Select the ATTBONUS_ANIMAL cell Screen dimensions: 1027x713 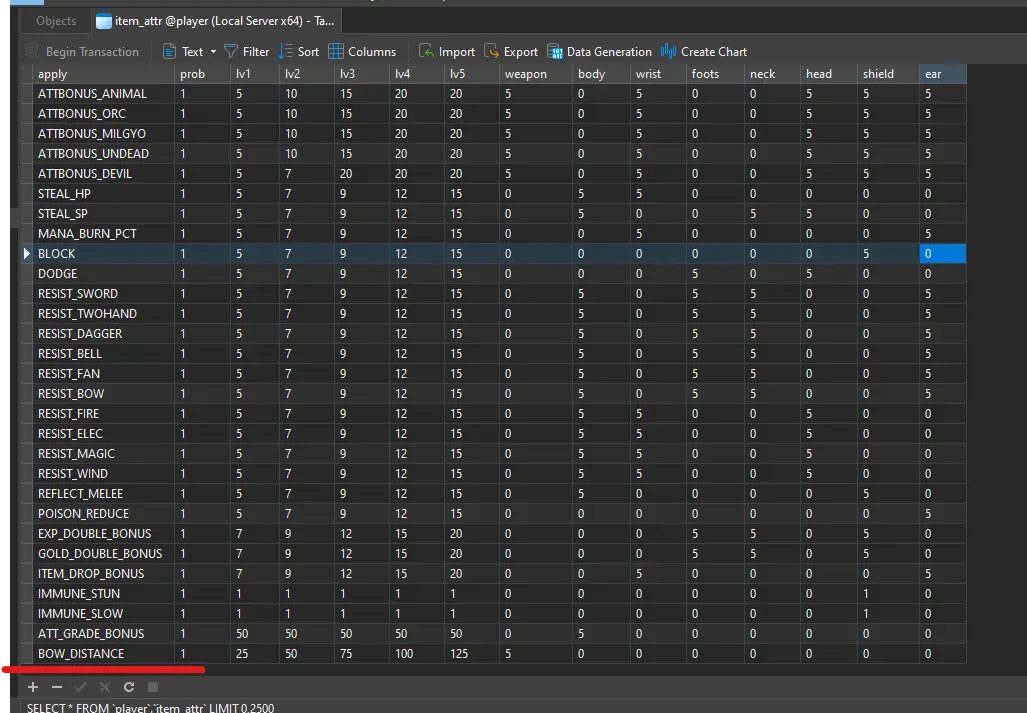tap(103, 94)
